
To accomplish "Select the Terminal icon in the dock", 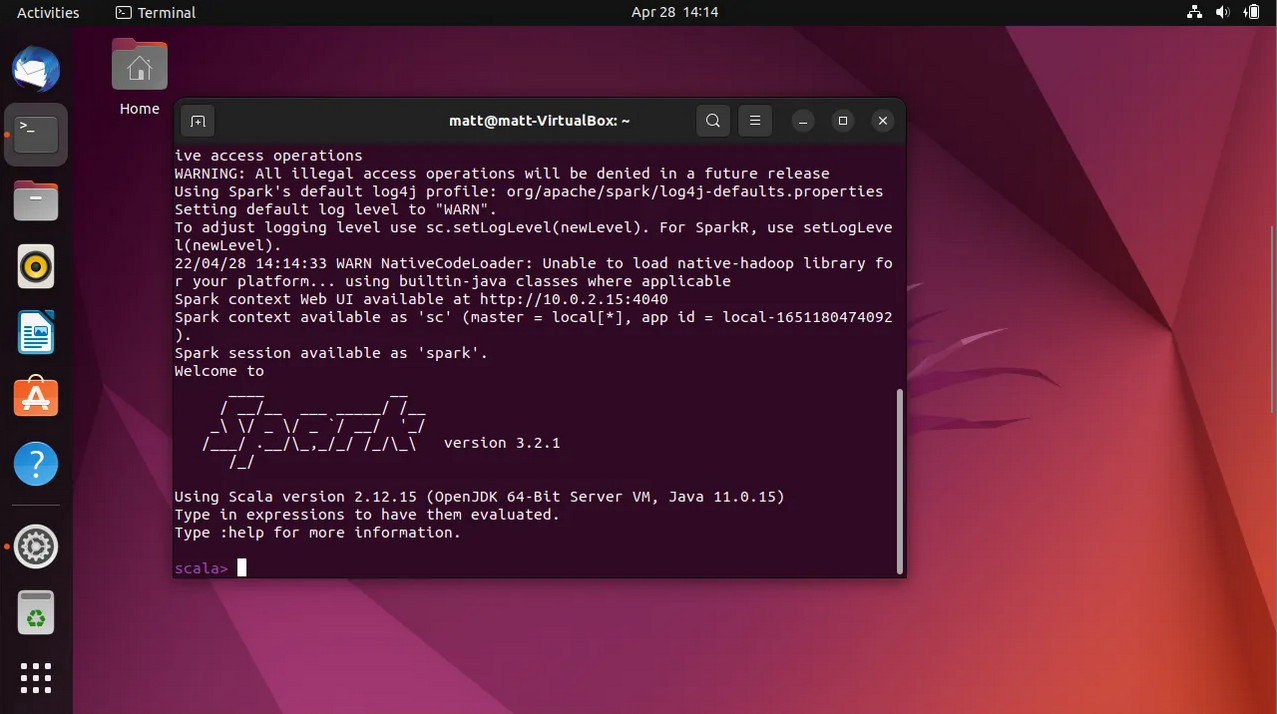I will point(36,134).
